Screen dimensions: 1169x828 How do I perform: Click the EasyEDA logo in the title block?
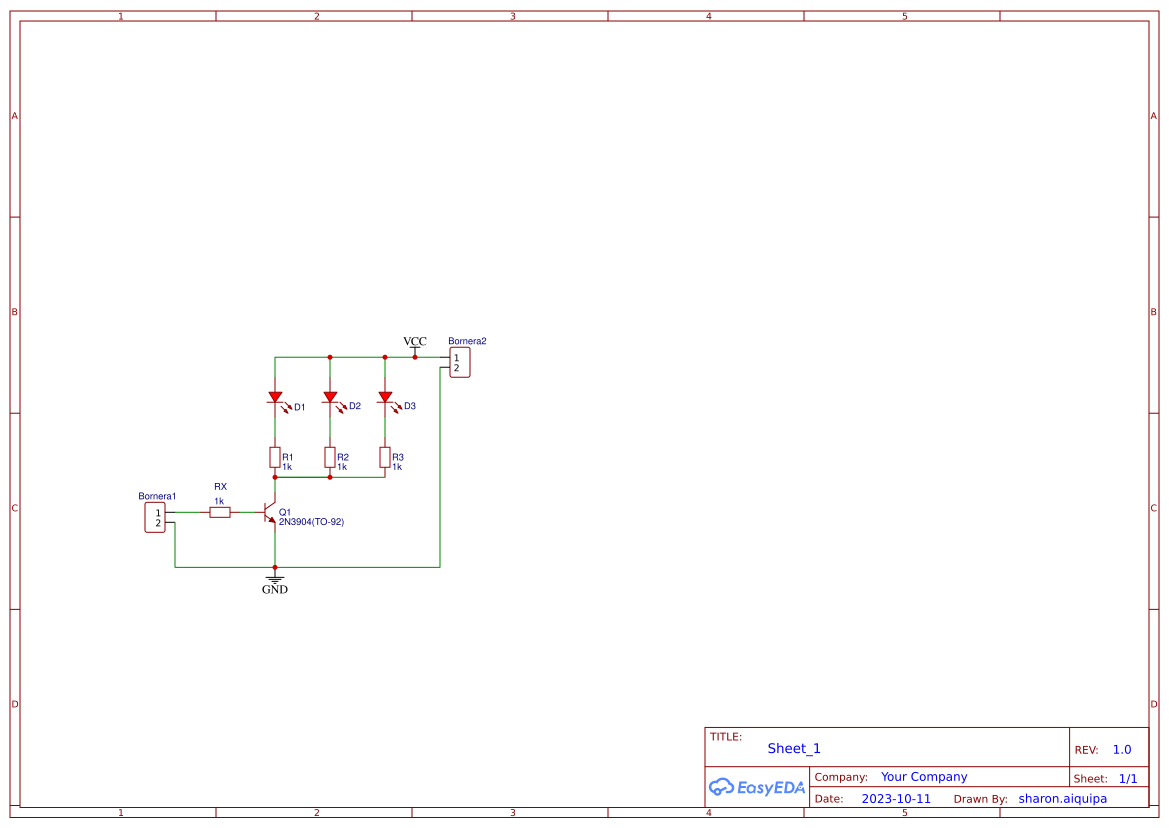tap(758, 787)
